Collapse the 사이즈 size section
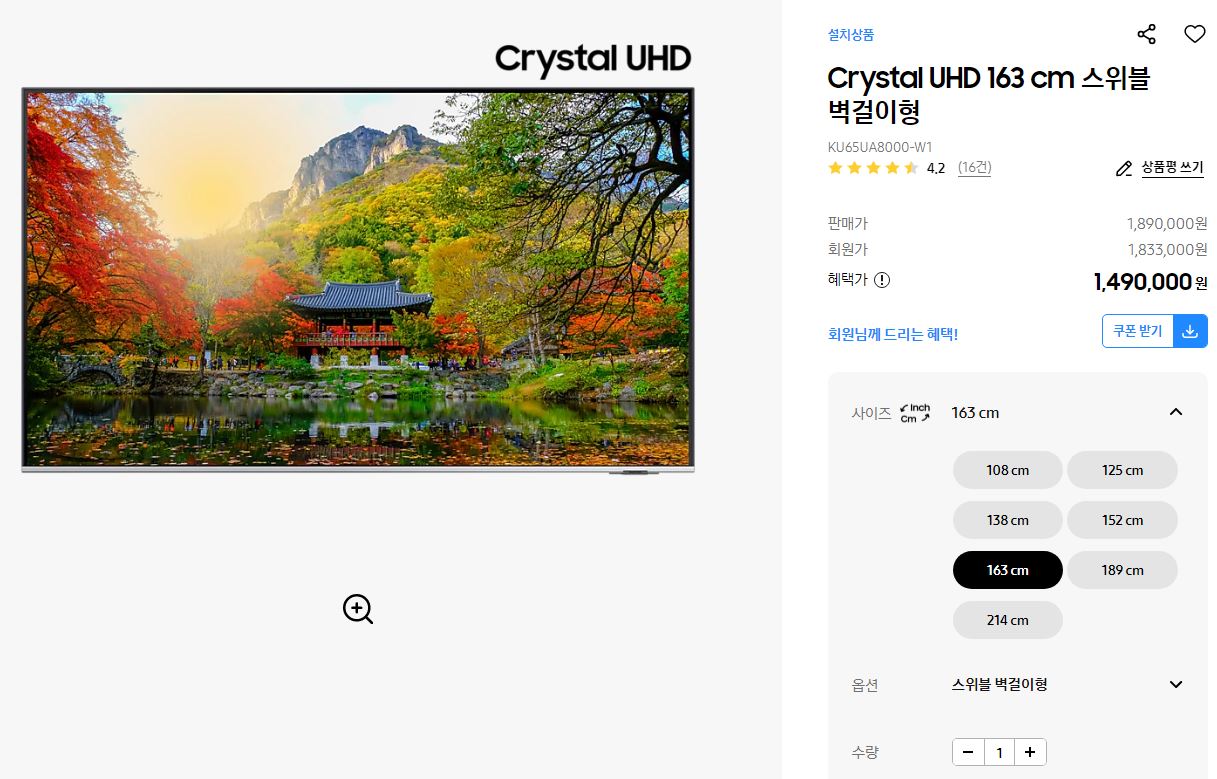1217x779 pixels. tap(1176, 412)
